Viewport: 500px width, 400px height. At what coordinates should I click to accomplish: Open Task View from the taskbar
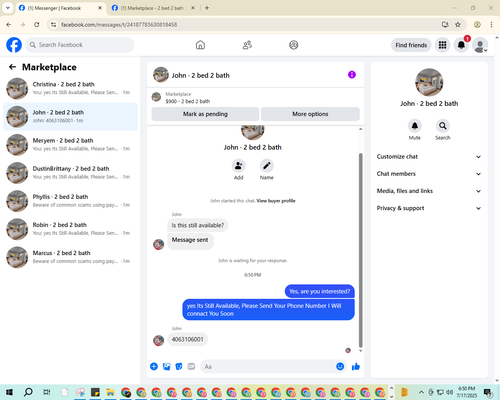(x=47, y=392)
